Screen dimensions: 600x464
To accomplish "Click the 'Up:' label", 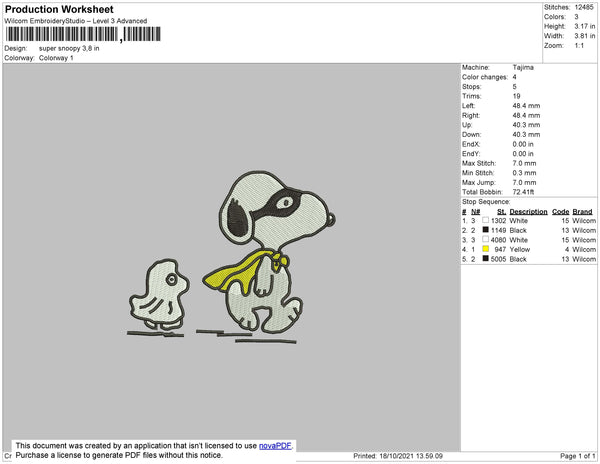I will [466, 125].
